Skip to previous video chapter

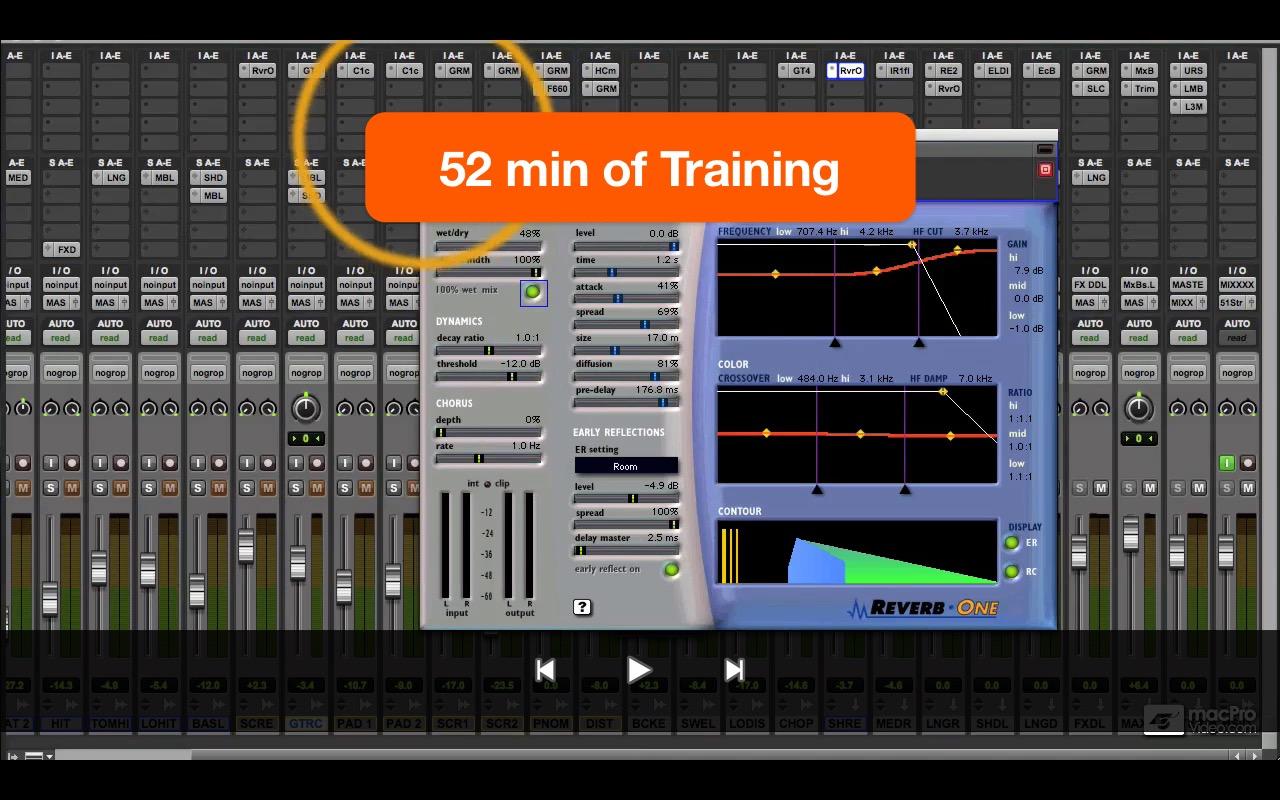[x=545, y=670]
